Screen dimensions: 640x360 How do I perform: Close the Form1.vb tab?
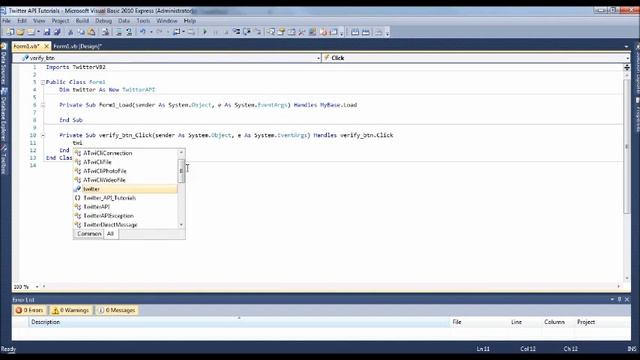[x=46, y=47]
